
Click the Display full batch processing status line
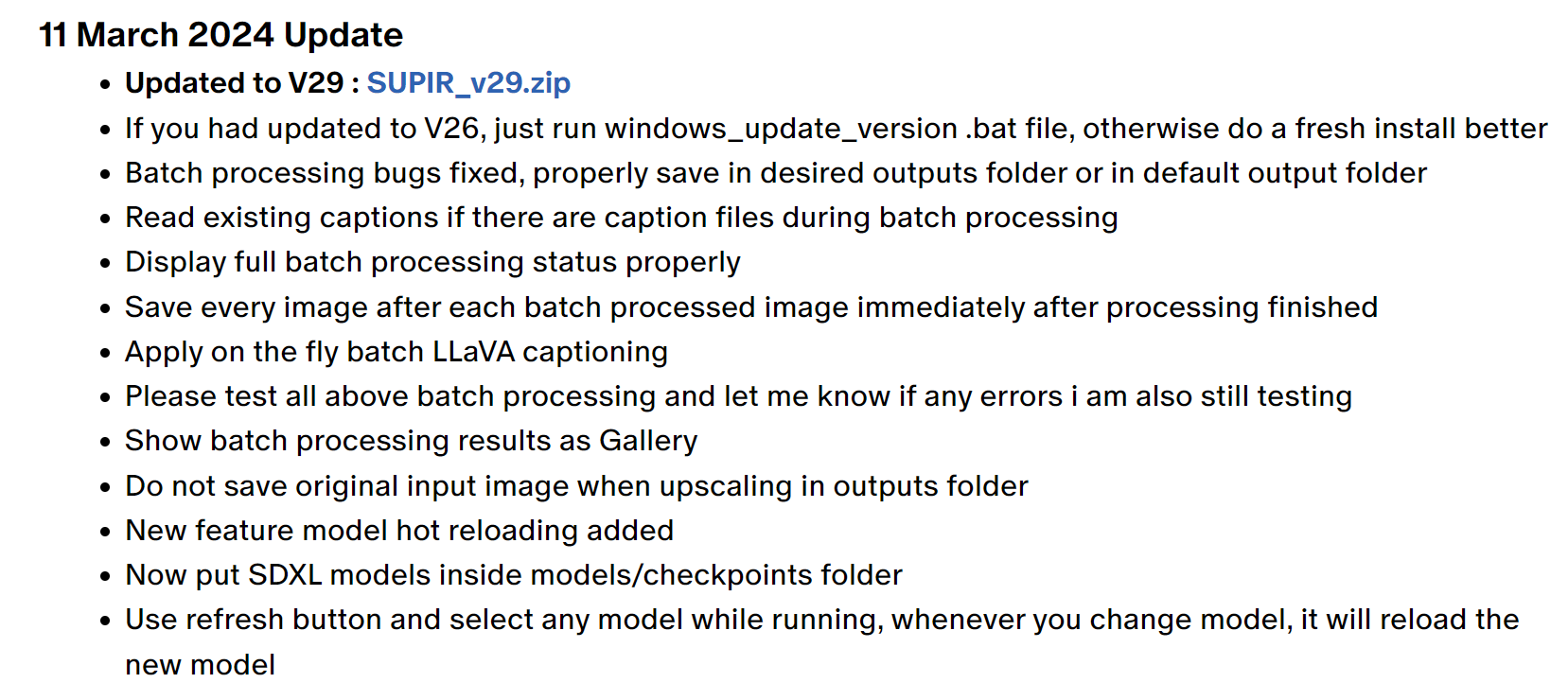(432, 262)
